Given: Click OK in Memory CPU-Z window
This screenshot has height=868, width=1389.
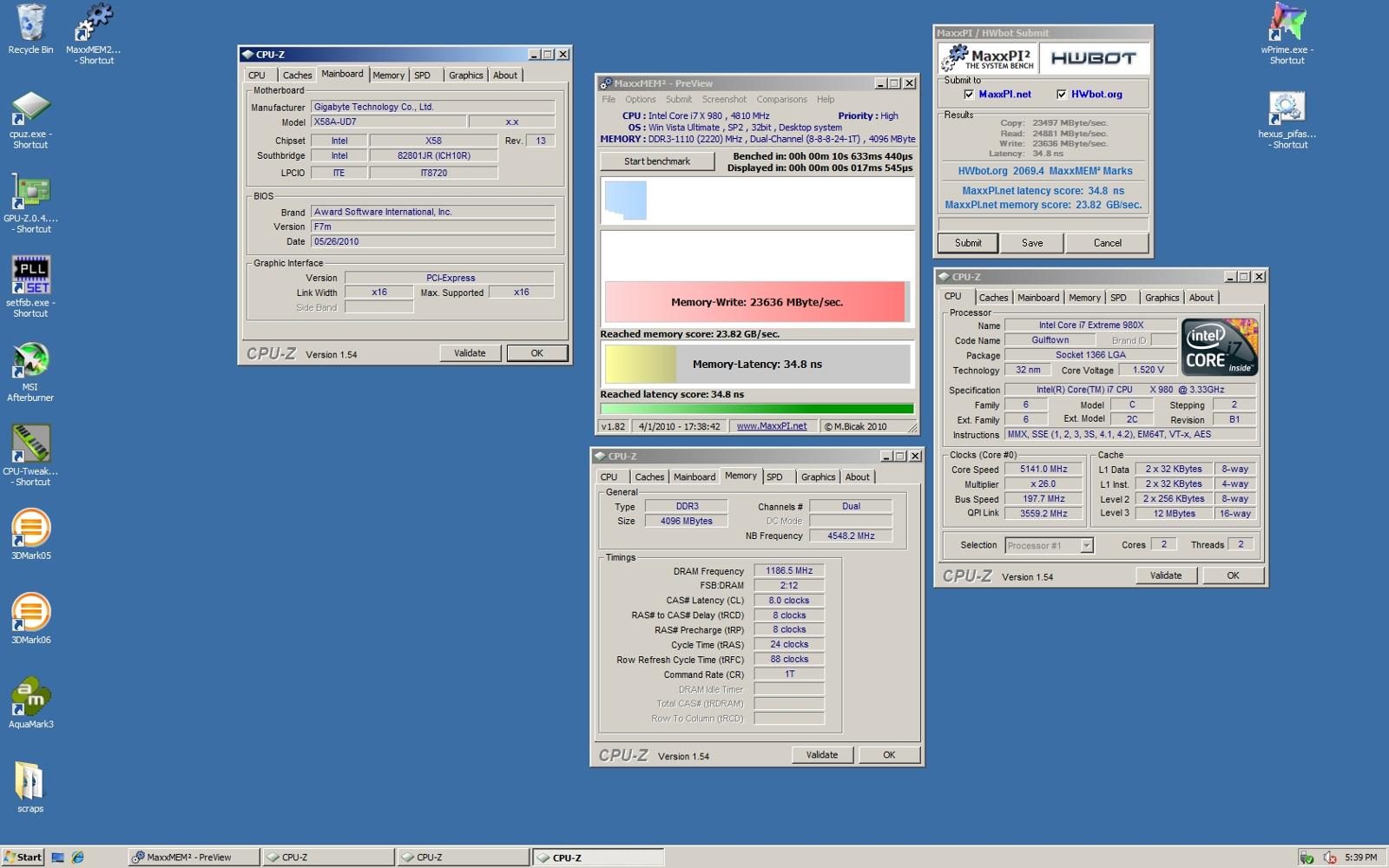Looking at the screenshot, I should (889, 755).
